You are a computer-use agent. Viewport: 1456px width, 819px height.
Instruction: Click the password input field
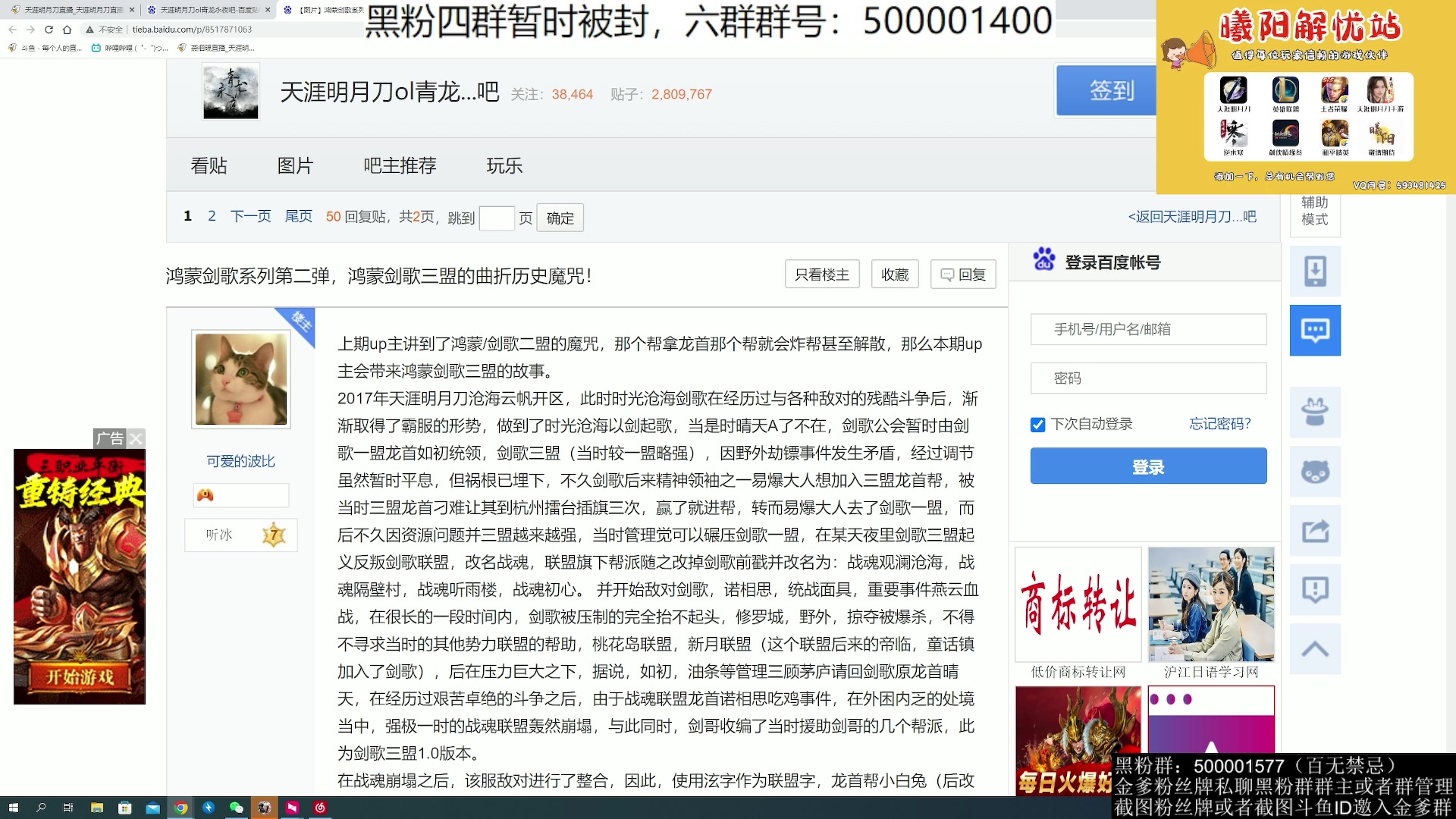click(x=1147, y=378)
